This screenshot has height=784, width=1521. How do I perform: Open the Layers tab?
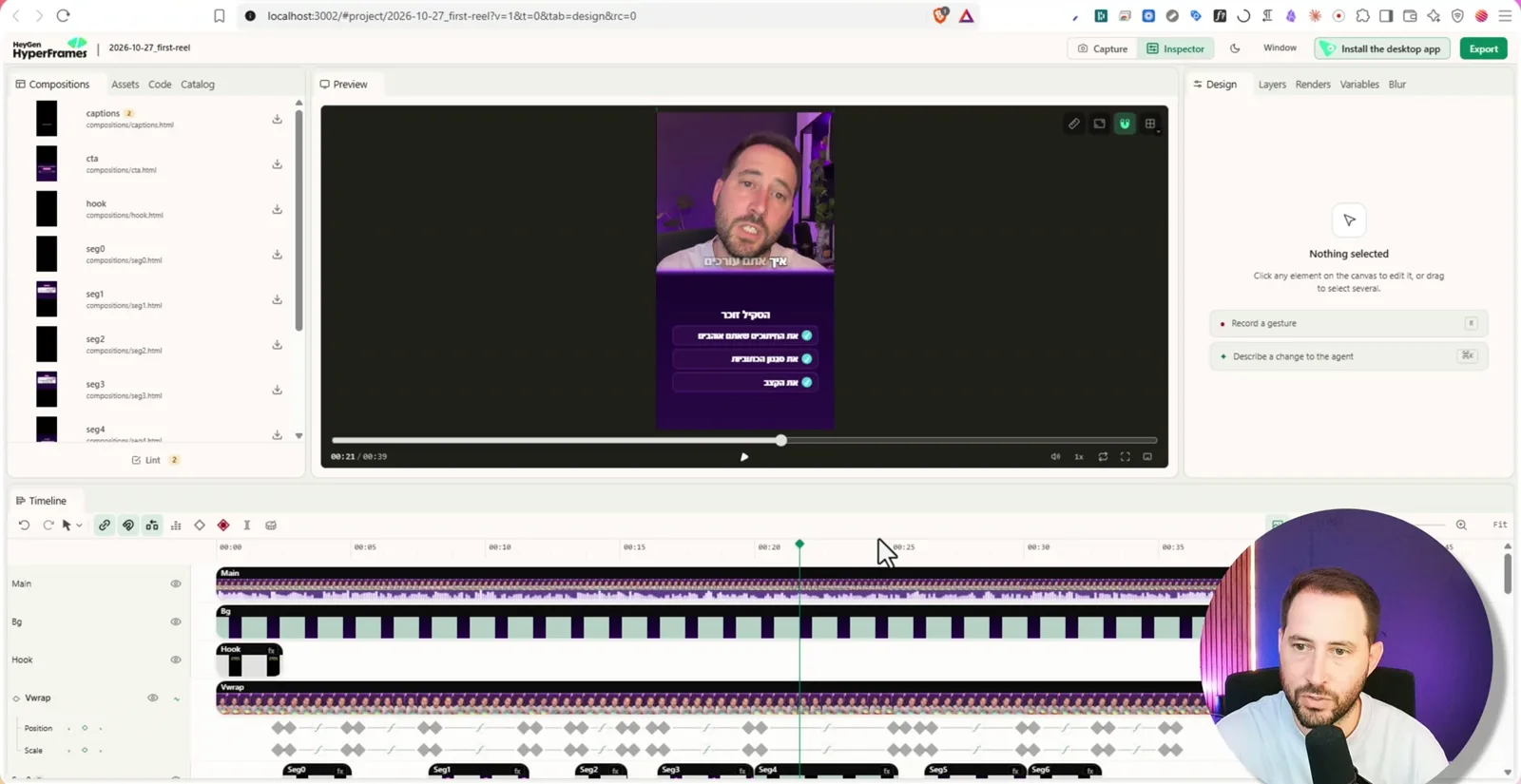[1272, 85]
